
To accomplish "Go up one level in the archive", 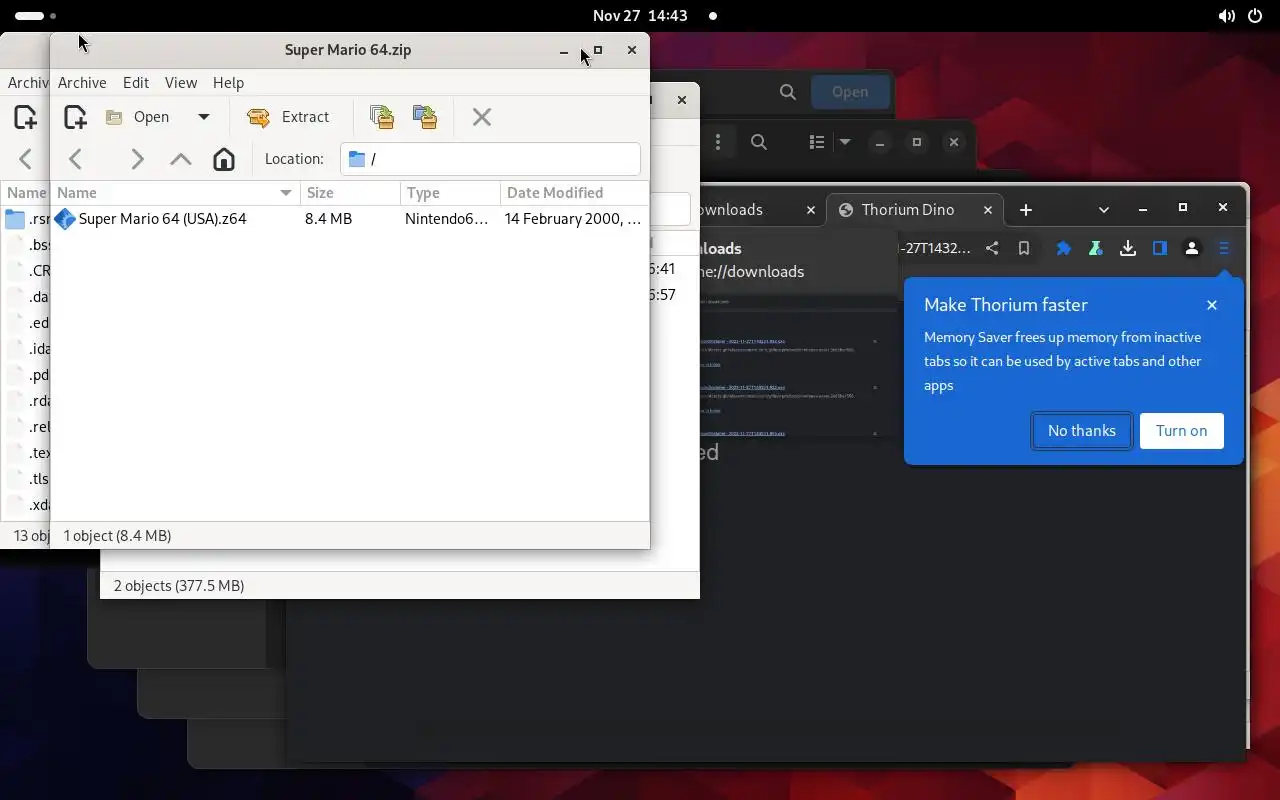I will point(181,159).
